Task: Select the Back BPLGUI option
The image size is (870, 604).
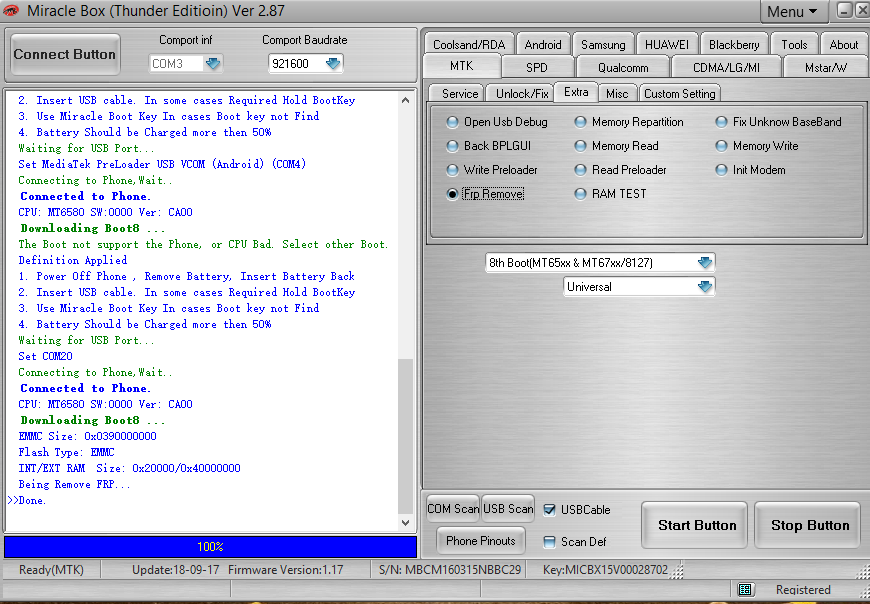Action: 453,146
